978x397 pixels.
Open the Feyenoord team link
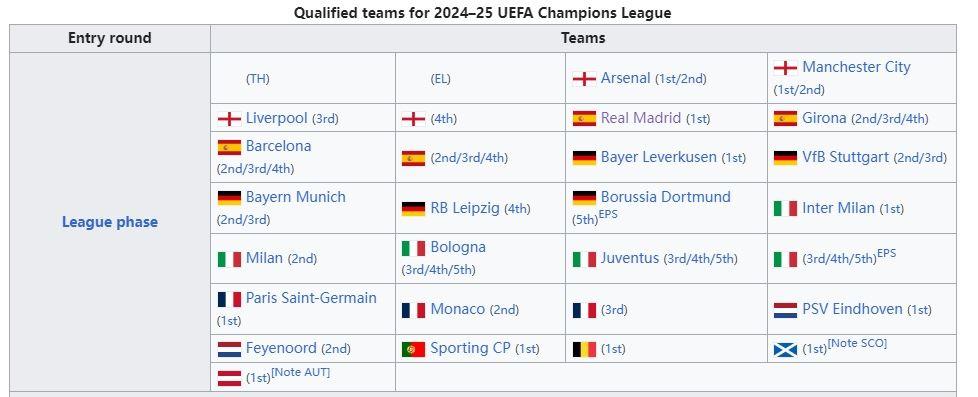click(x=281, y=348)
